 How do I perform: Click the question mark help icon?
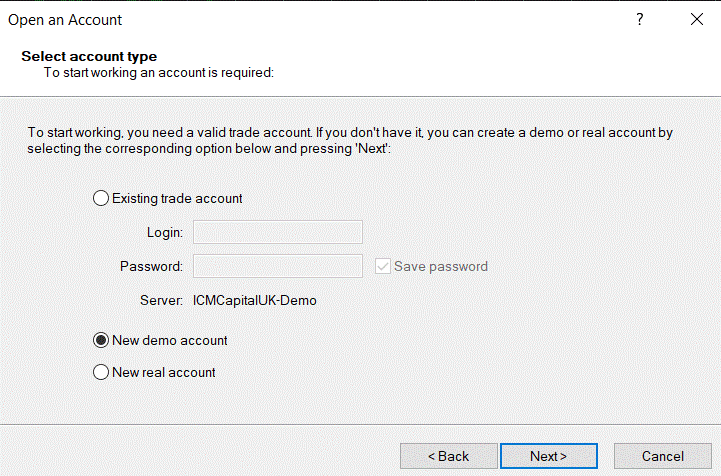coord(640,19)
